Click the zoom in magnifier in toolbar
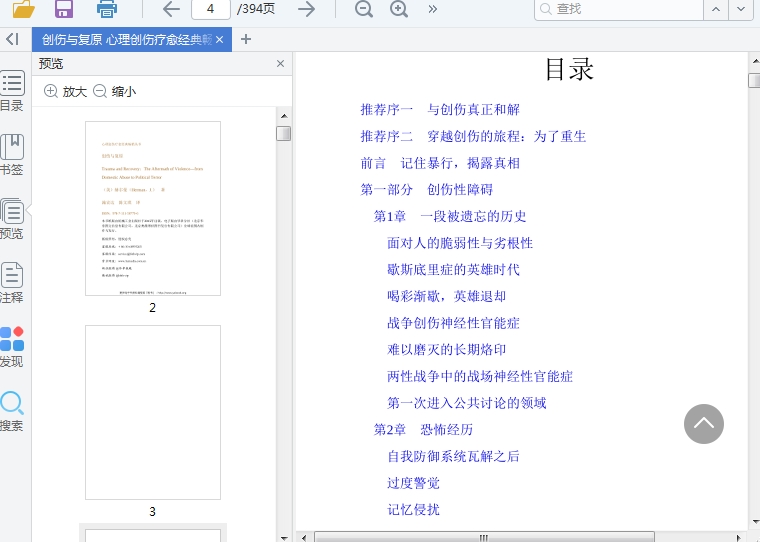 click(399, 9)
